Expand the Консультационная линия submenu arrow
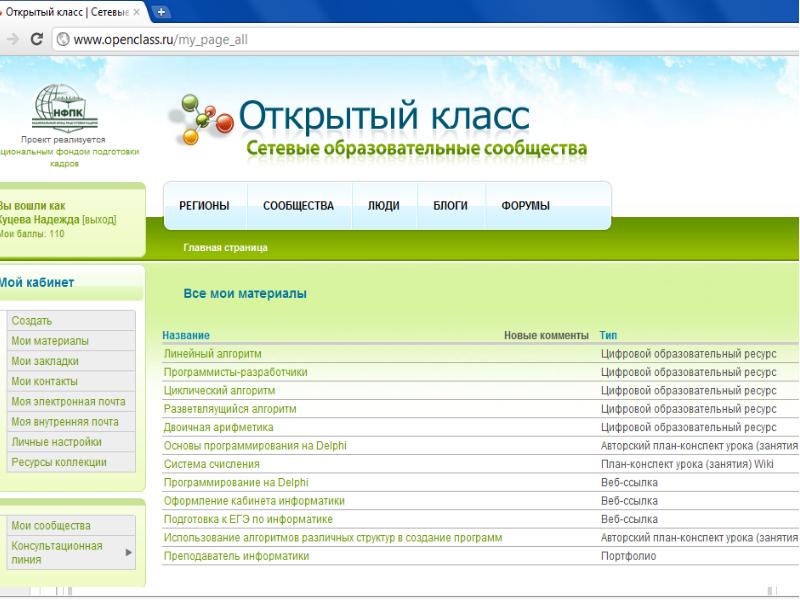 click(x=127, y=552)
